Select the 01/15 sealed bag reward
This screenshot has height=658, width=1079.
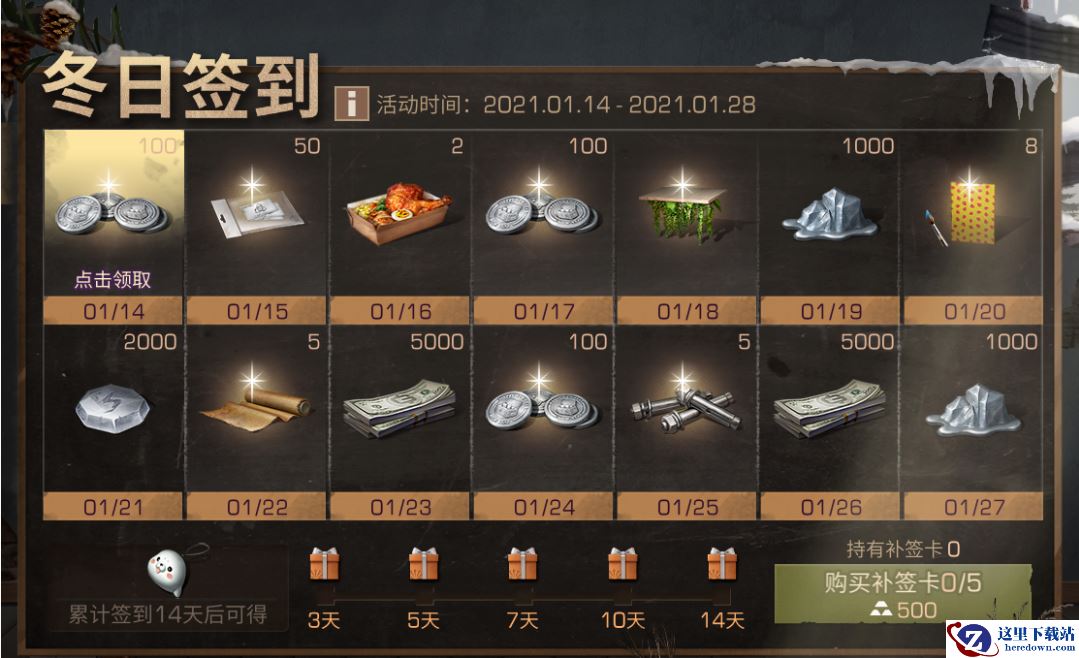coord(257,227)
